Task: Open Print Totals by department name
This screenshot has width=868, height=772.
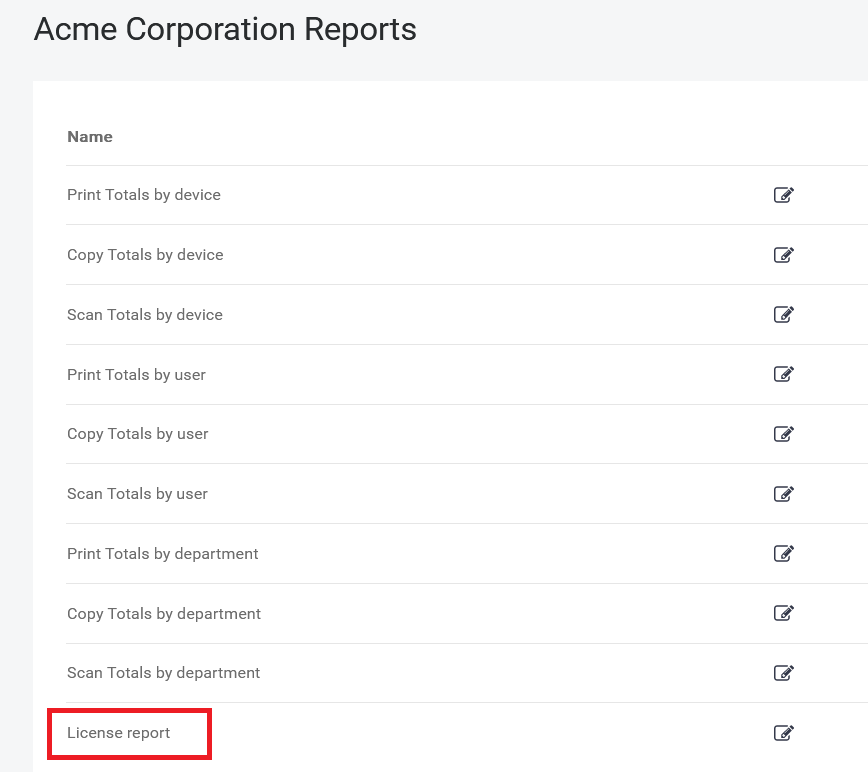Action: pyautogui.click(x=163, y=554)
